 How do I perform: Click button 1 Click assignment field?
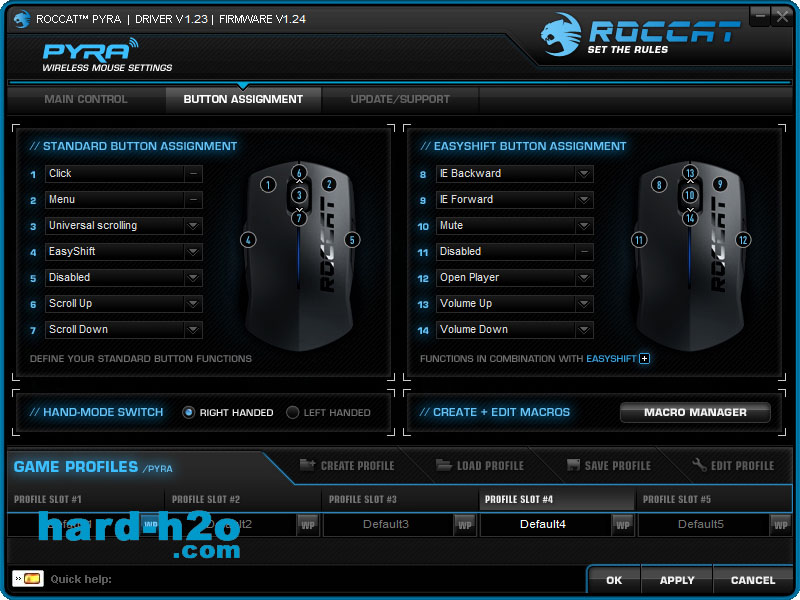click(123, 173)
